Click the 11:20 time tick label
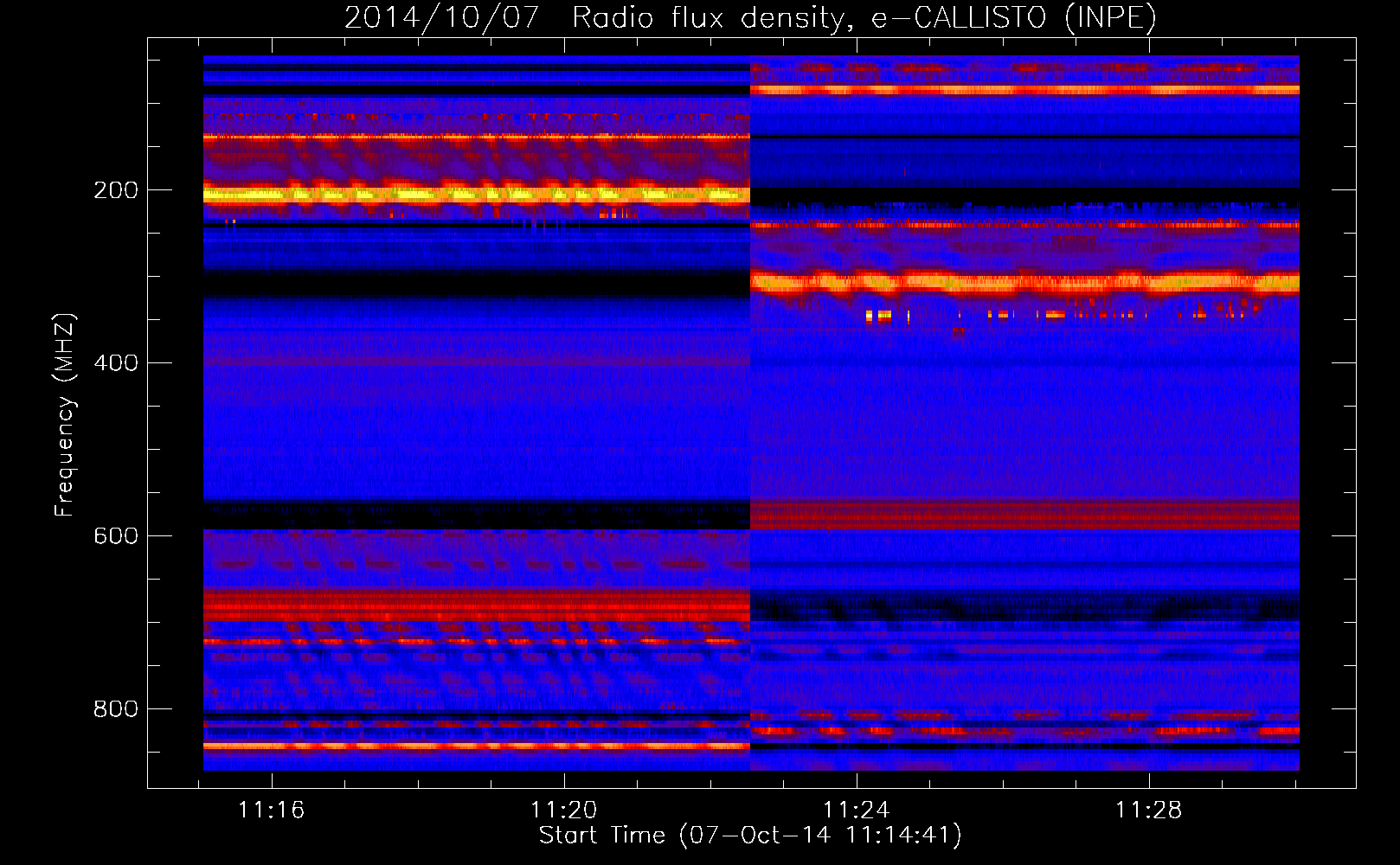Image resolution: width=1400 pixels, height=865 pixels. (563, 810)
